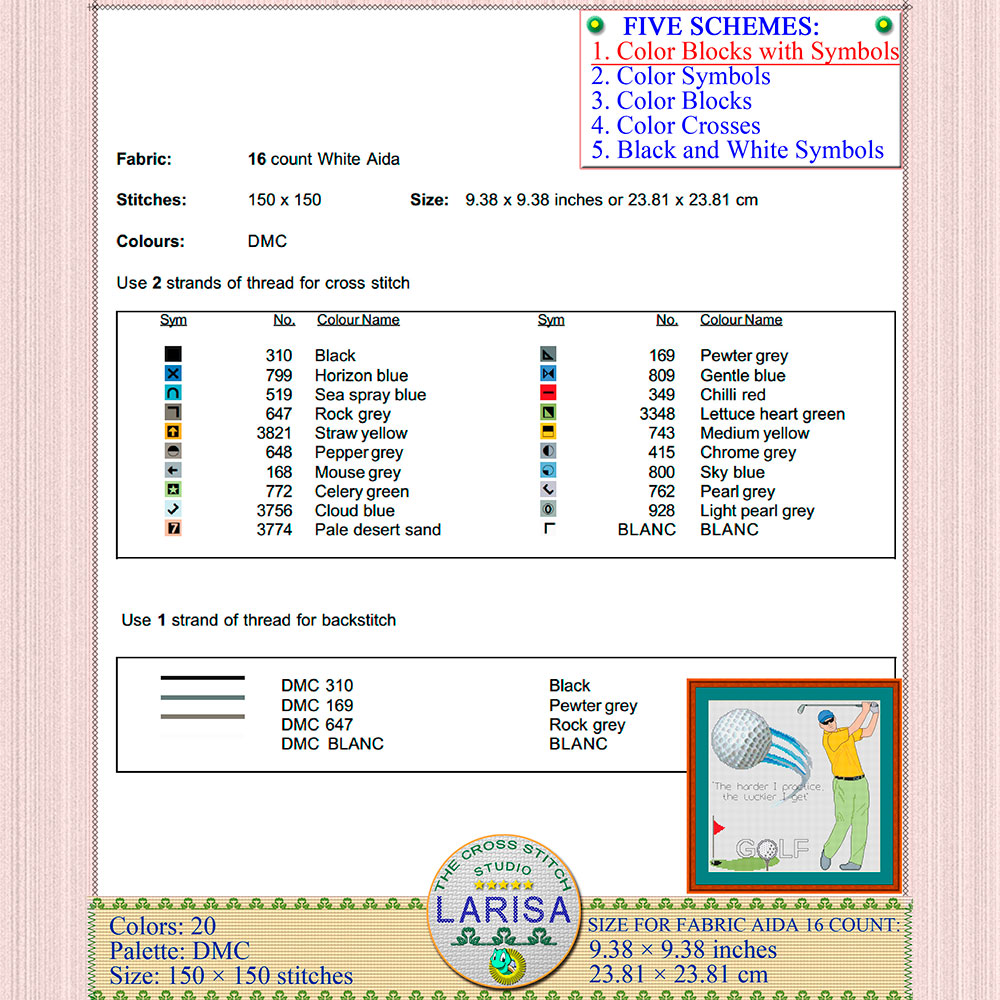
Task: Click the BLANC corner bracket symbol
Action: point(548,528)
